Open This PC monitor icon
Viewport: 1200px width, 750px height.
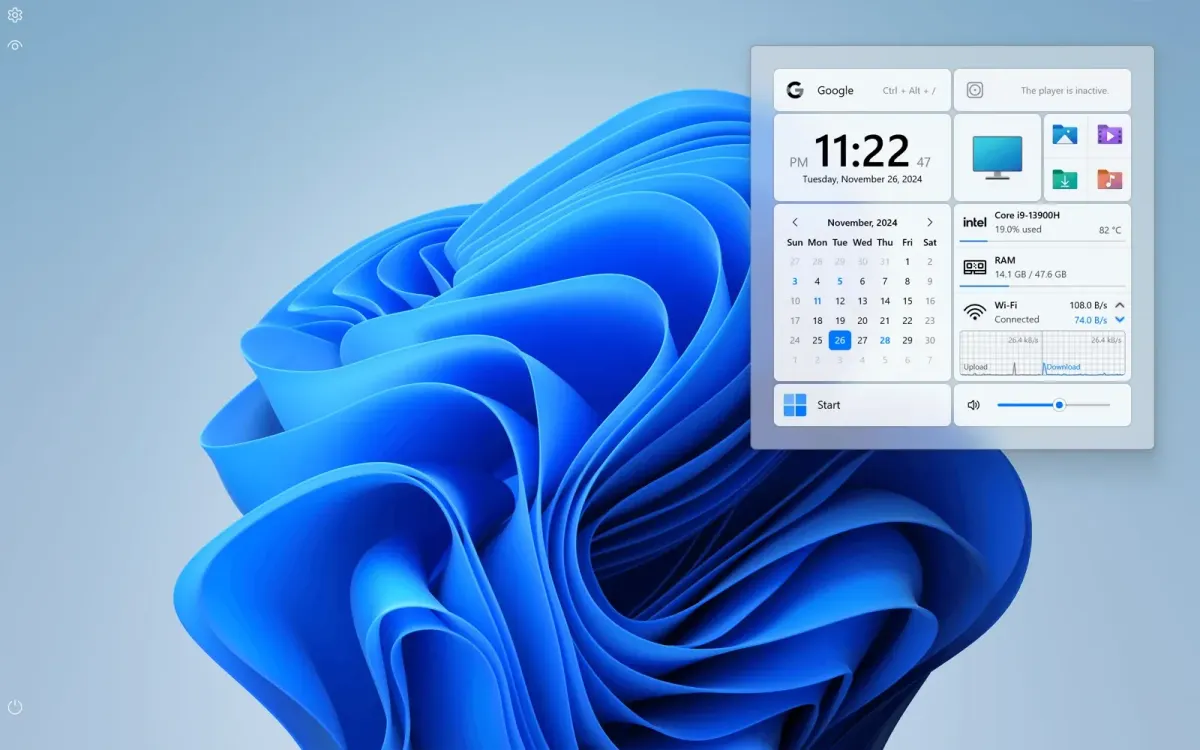(x=997, y=157)
